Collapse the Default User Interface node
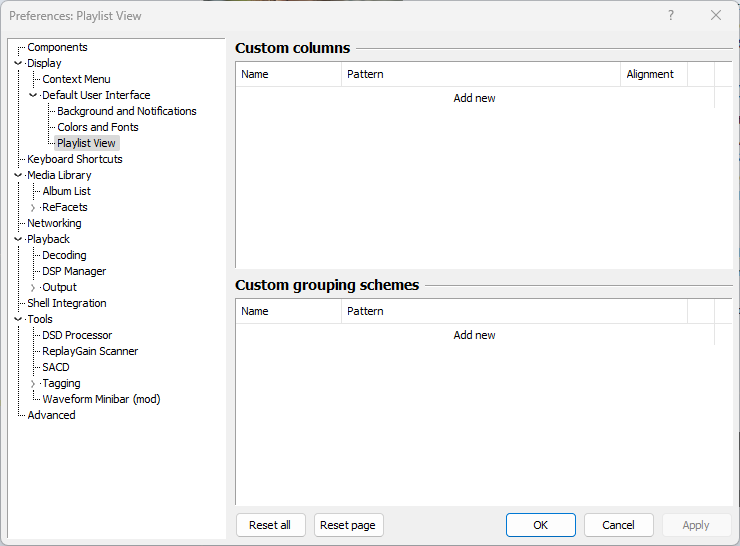The width and height of the screenshot is (740, 546). (x=33, y=95)
